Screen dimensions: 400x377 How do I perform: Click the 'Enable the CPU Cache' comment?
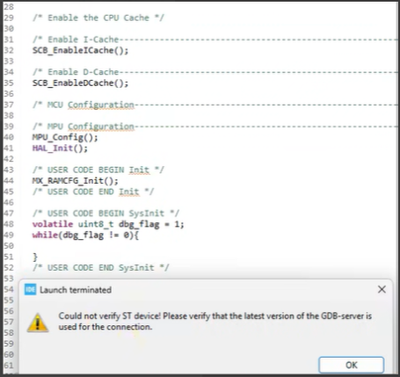pyautogui.click(x=98, y=18)
